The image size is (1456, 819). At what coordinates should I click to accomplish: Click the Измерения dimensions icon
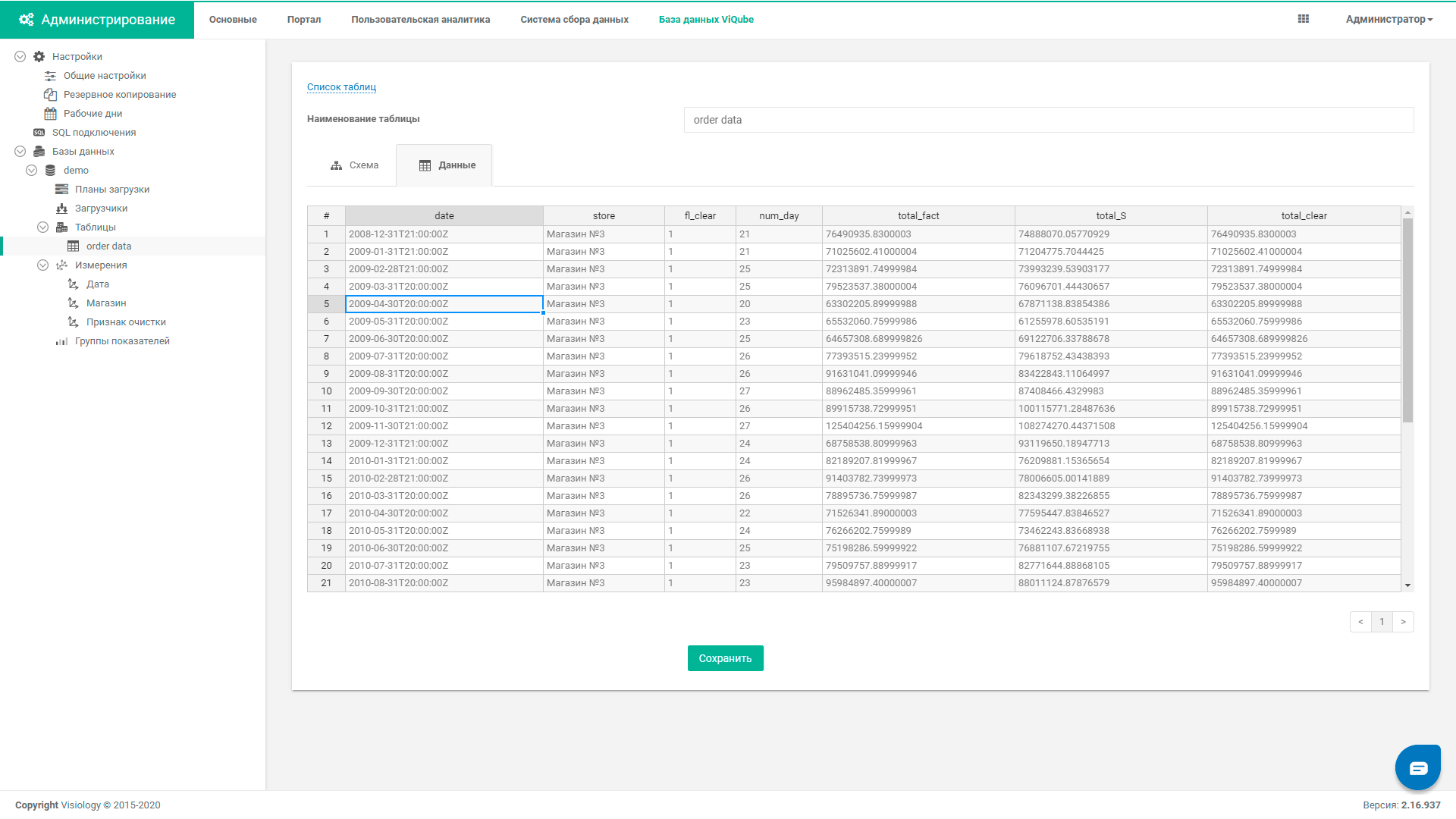(62, 265)
